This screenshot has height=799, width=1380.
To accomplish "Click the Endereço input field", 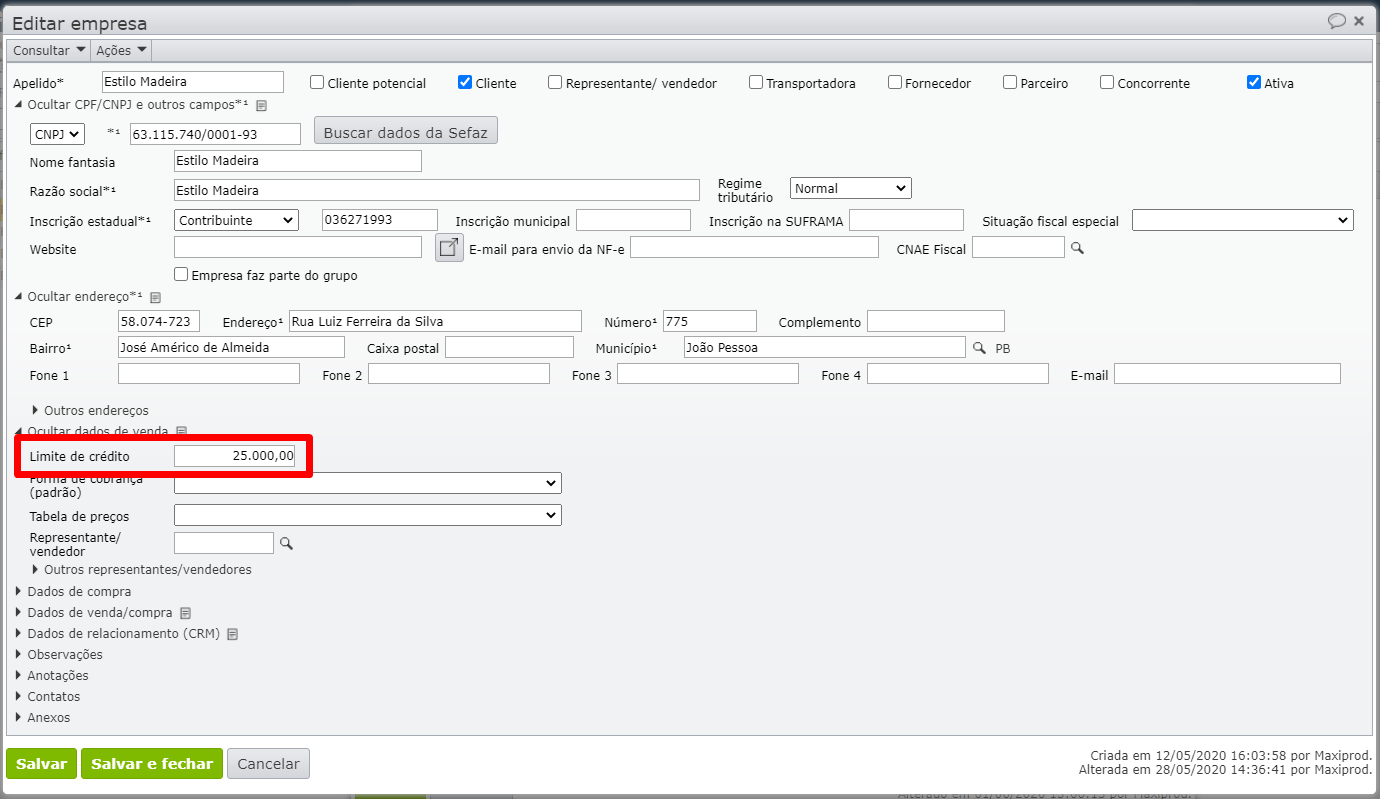I will pos(435,321).
